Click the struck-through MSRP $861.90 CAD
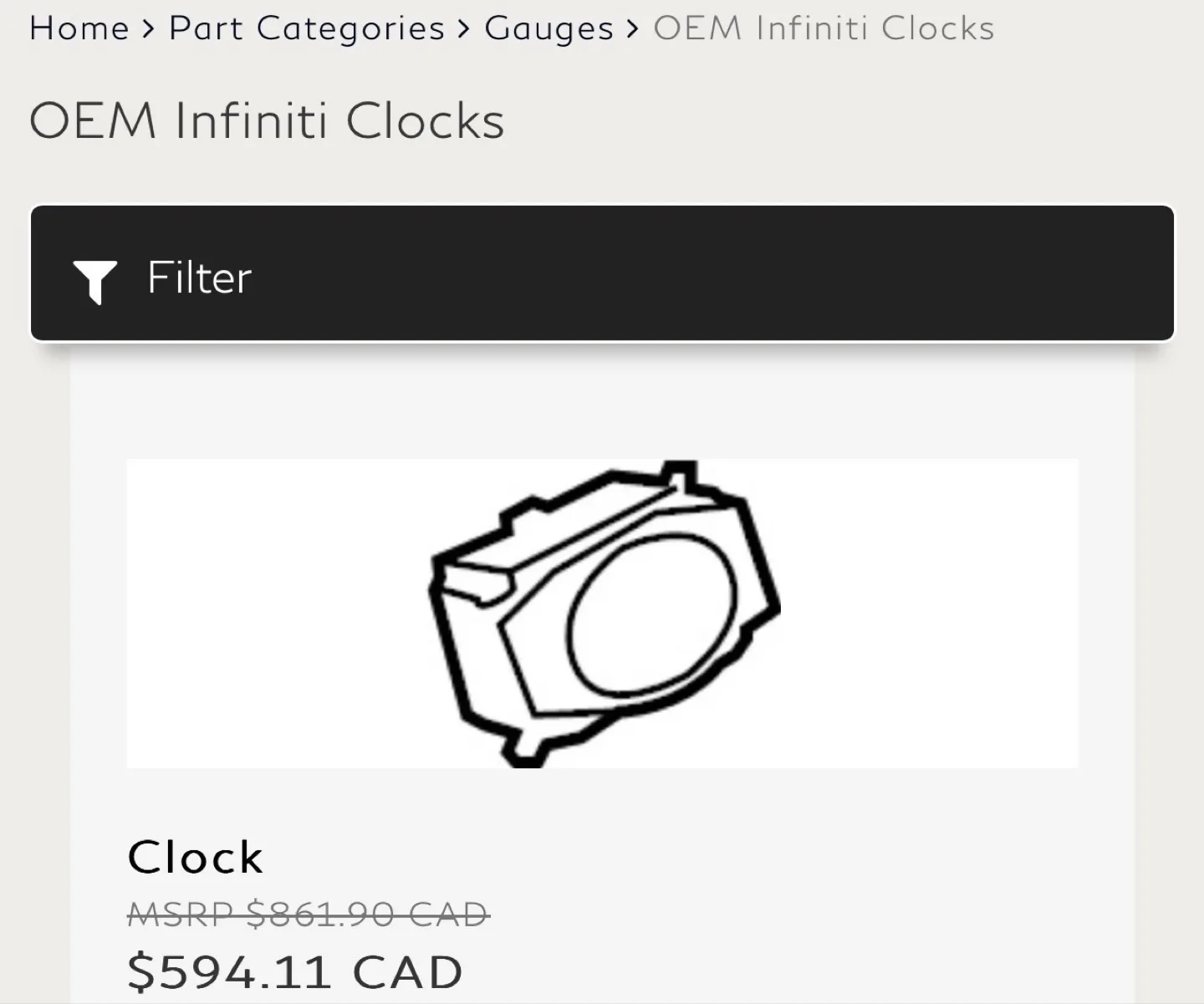This screenshot has width=1204, height=1004. [309, 915]
